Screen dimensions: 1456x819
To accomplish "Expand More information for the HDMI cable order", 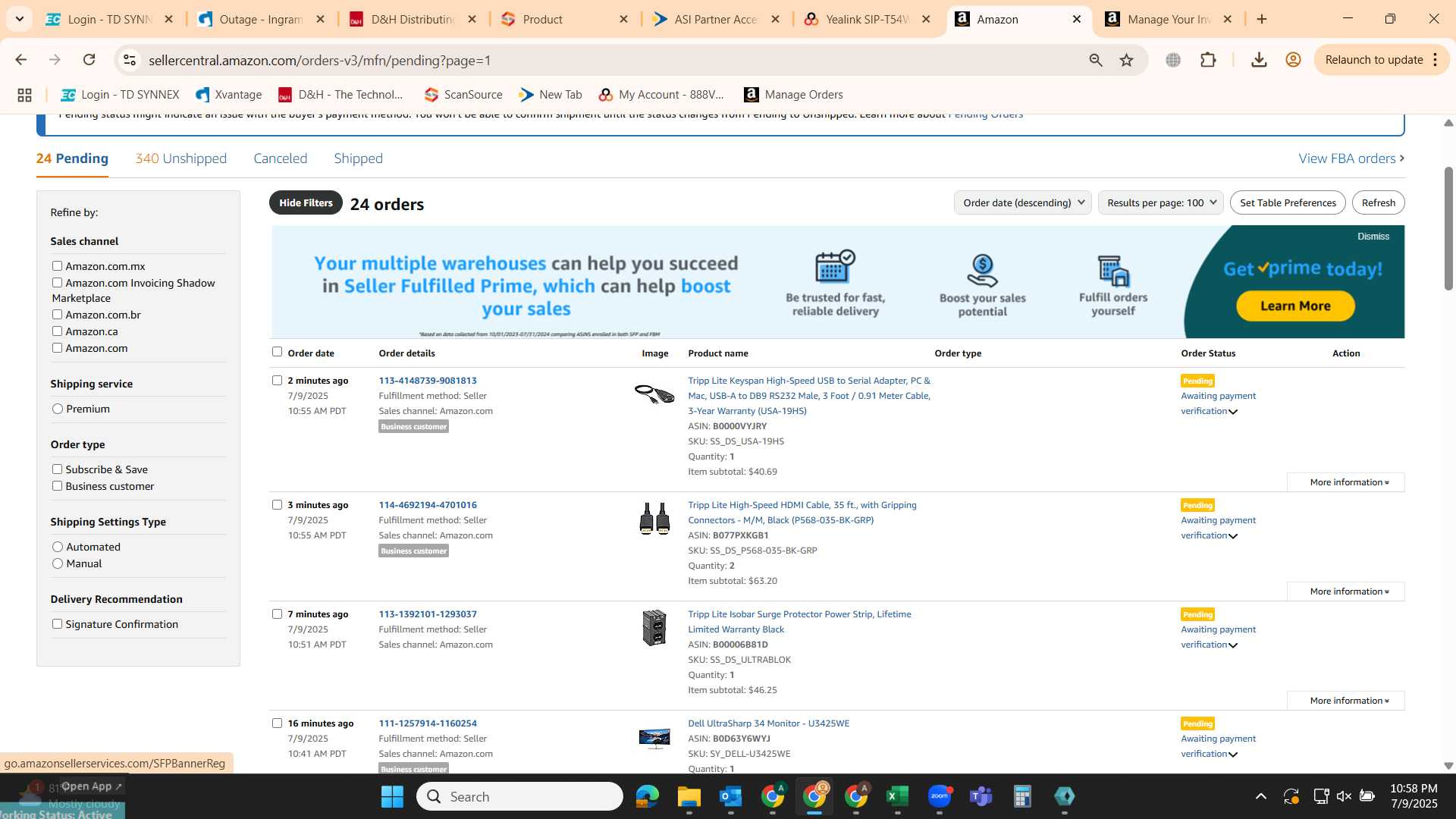I will pyautogui.click(x=1345, y=591).
